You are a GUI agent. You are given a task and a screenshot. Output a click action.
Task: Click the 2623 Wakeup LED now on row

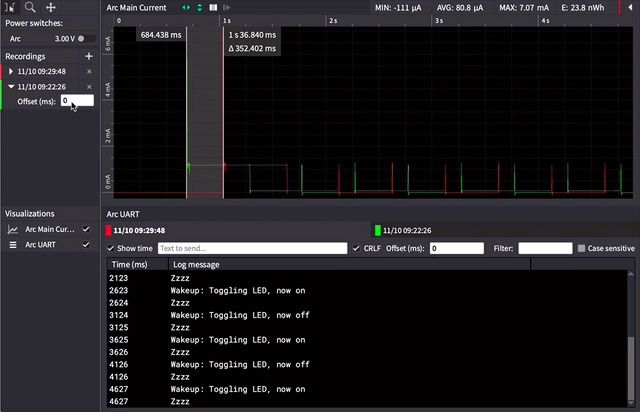click(367, 291)
